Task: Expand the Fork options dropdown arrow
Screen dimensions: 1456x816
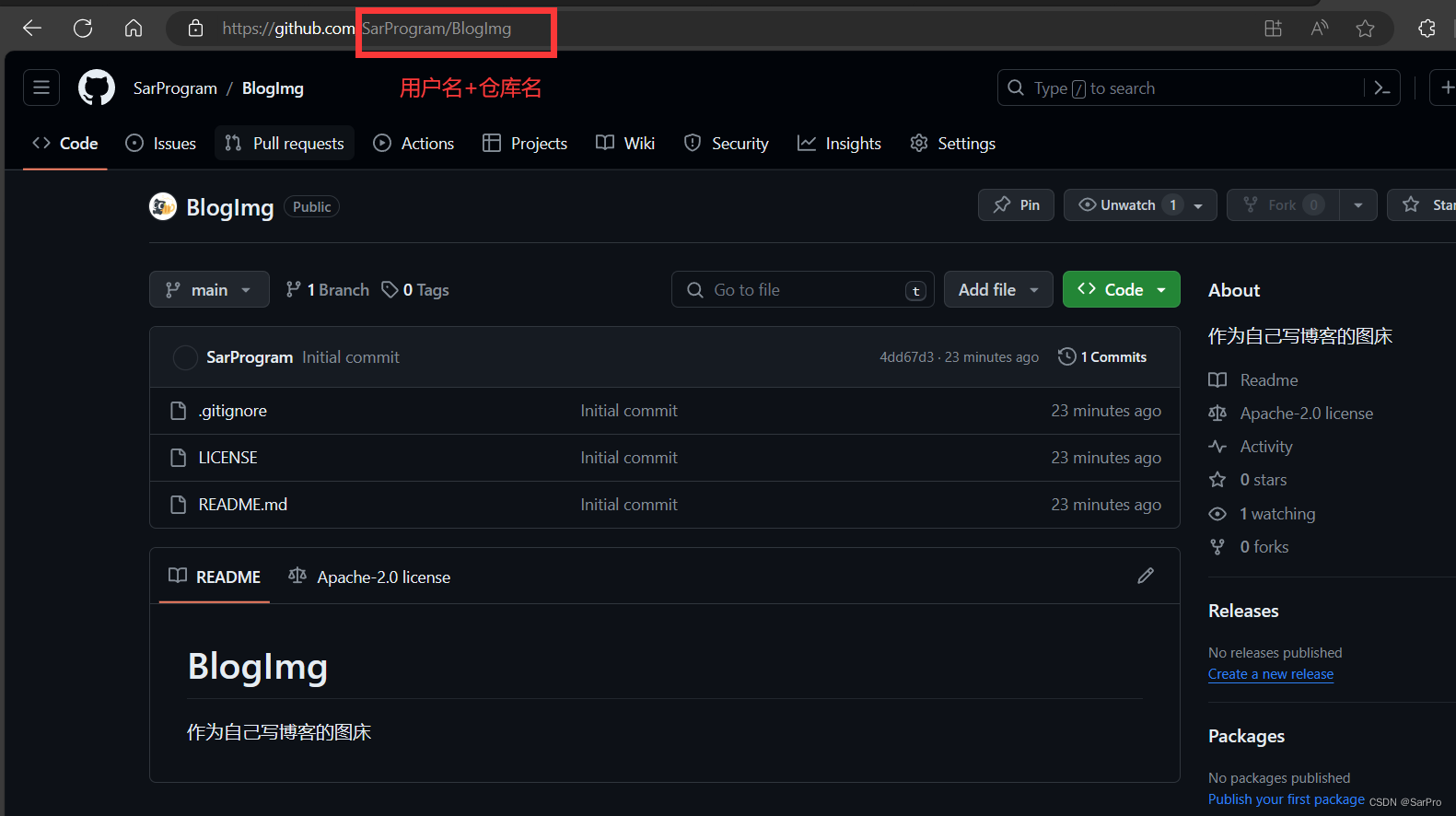Action: [x=1358, y=205]
